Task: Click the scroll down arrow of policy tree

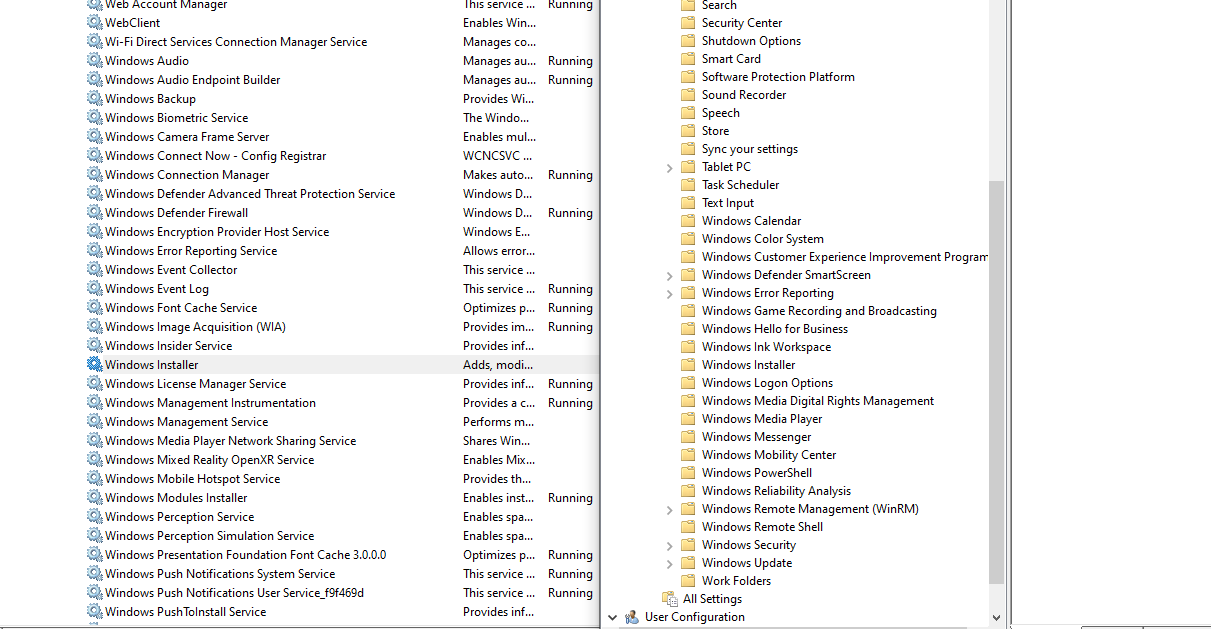Action: click(x=996, y=618)
